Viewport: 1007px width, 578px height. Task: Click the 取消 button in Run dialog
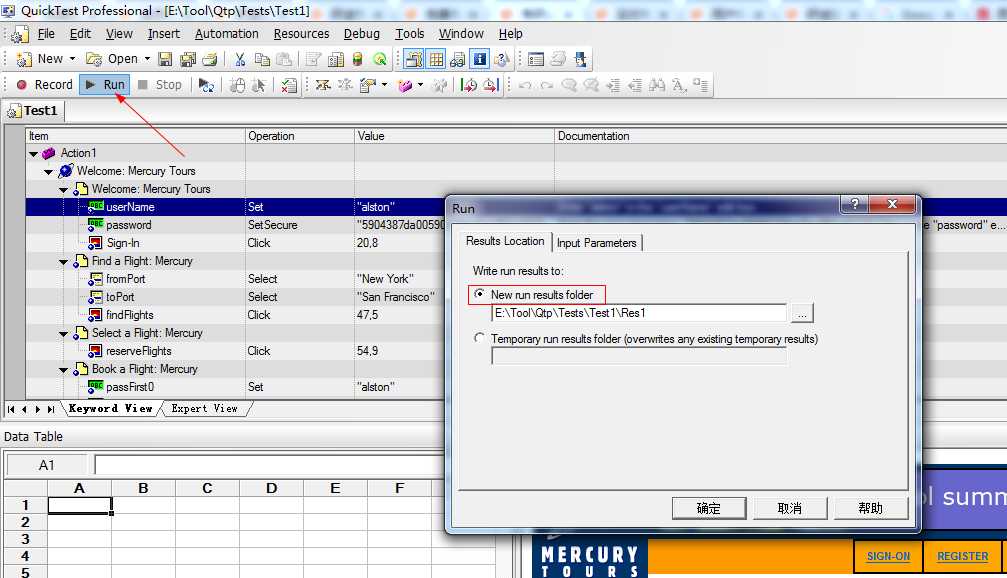coord(790,508)
